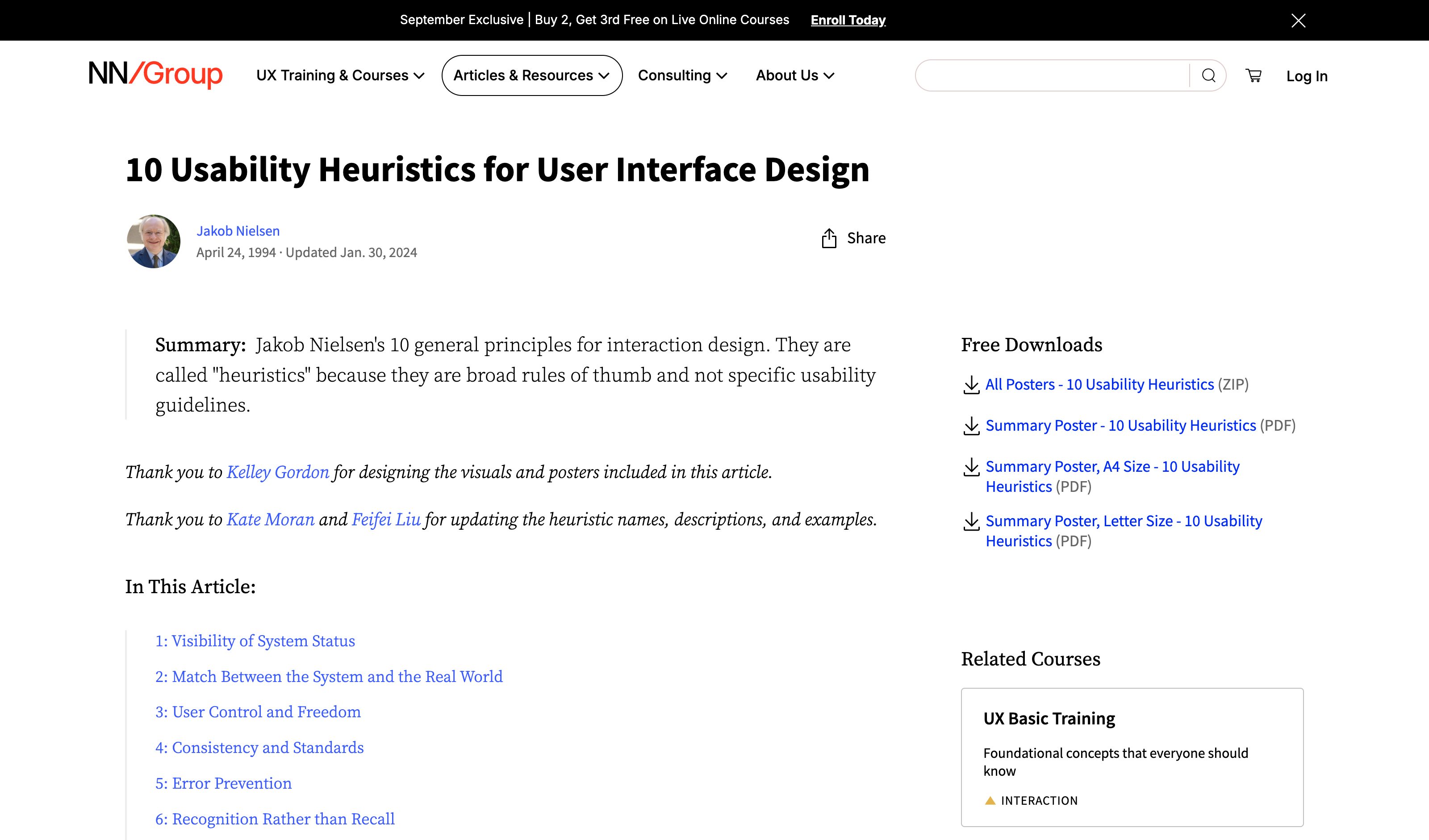Open the Kelley Gordon link

click(278, 472)
